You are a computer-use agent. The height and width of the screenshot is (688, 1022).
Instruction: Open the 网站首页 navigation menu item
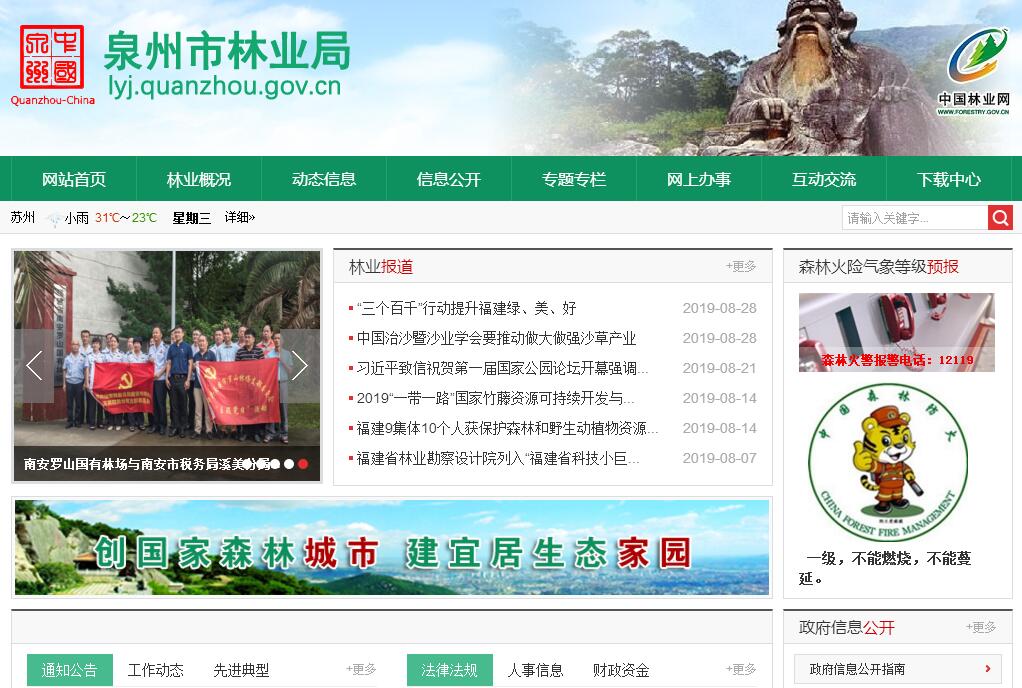pos(74,180)
